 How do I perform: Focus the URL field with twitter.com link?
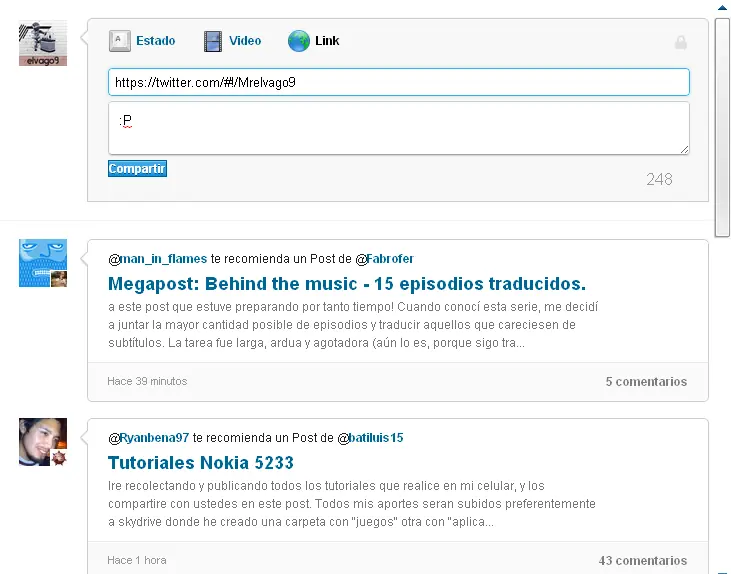[x=399, y=83]
